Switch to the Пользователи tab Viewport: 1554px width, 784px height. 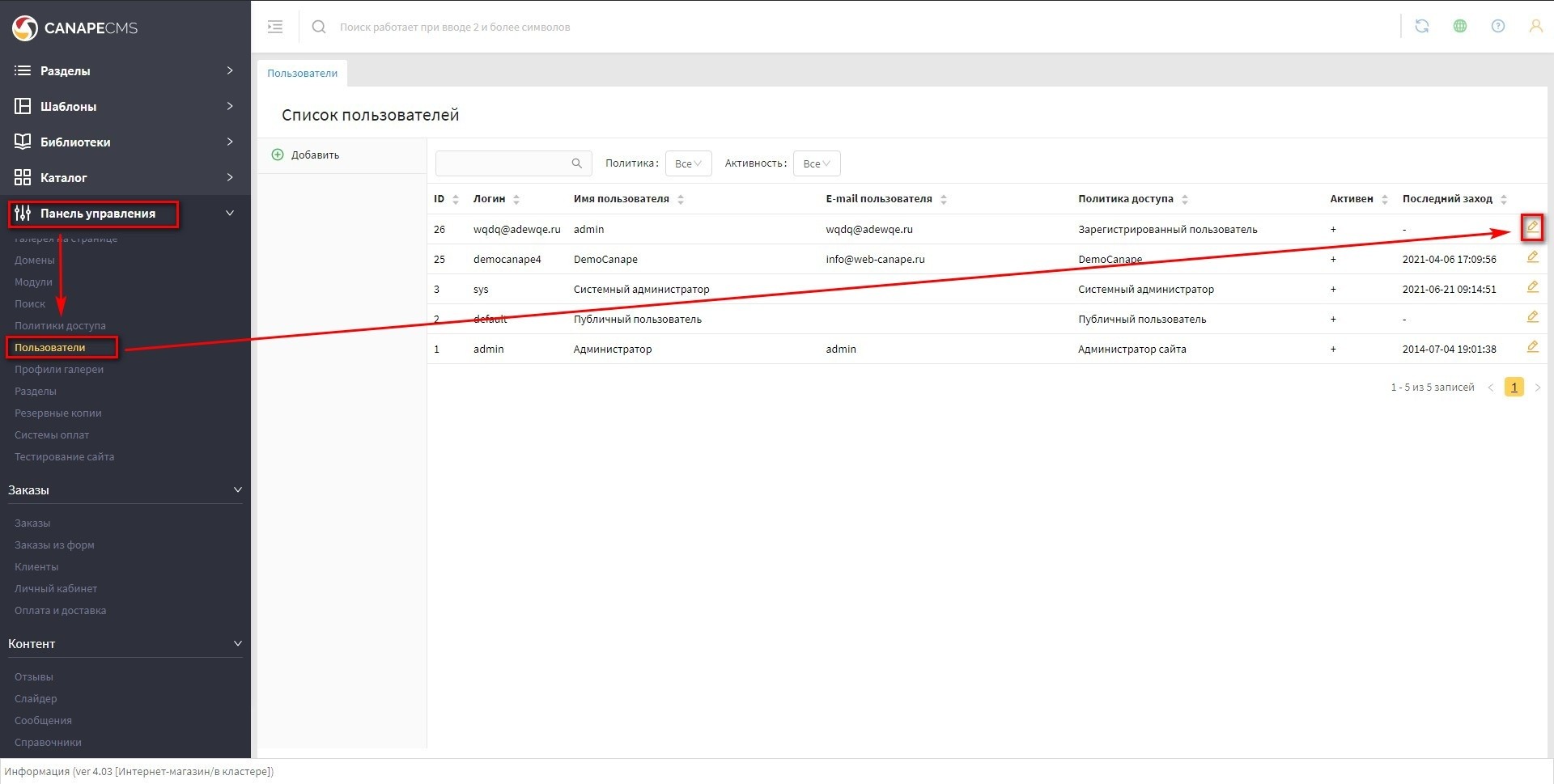(x=302, y=73)
